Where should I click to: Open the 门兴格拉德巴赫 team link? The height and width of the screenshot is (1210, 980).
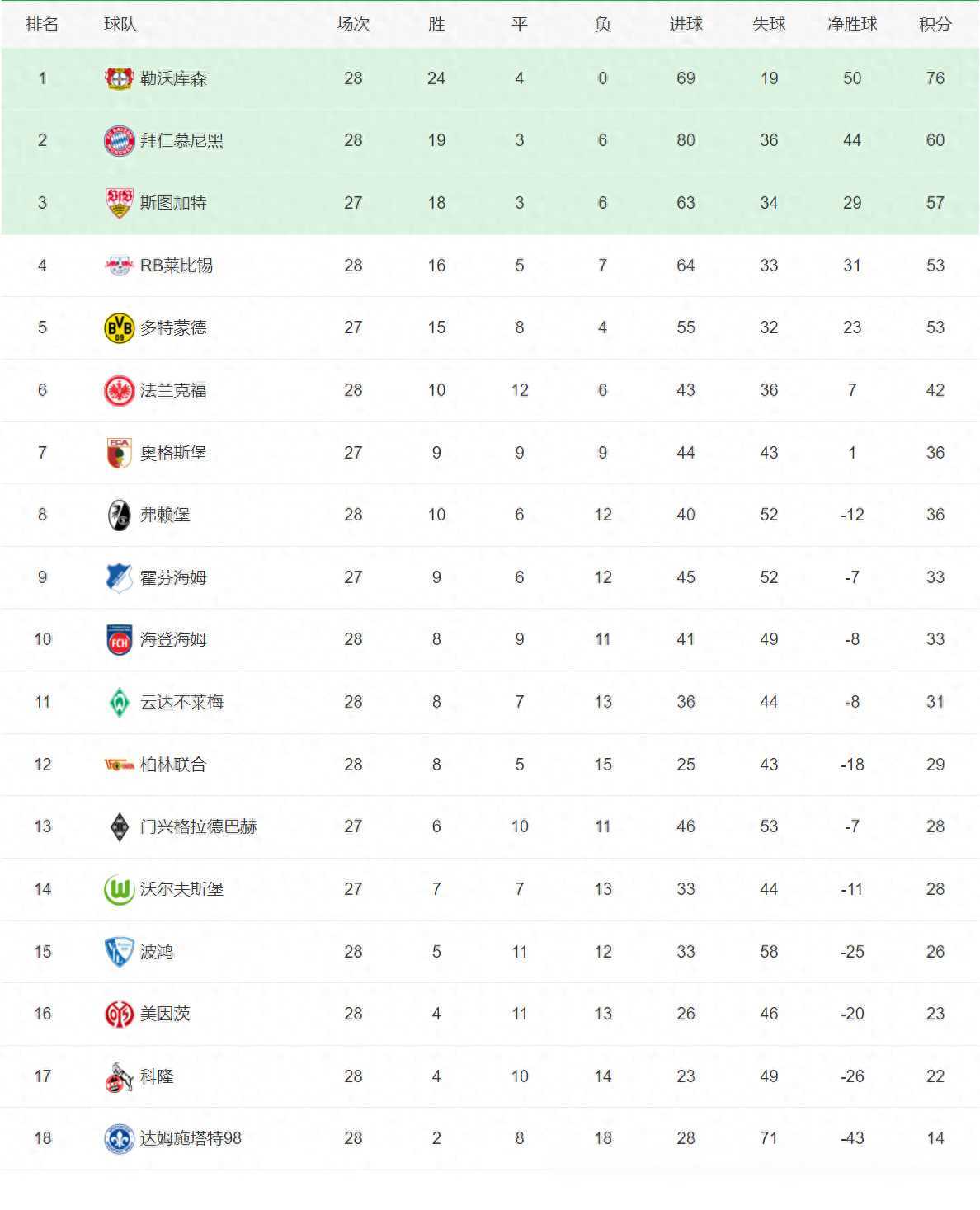[x=198, y=826]
